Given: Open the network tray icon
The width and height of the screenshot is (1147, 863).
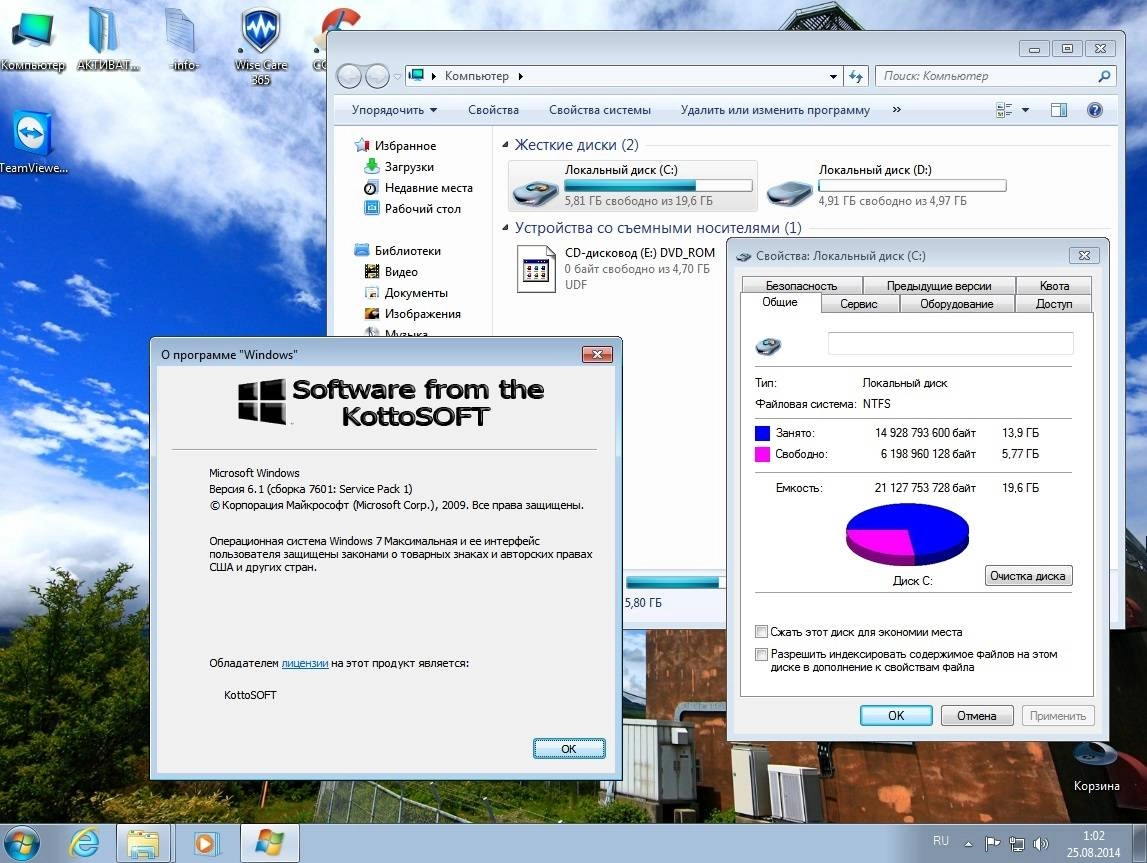Looking at the screenshot, I should (x=1016, y=843).
